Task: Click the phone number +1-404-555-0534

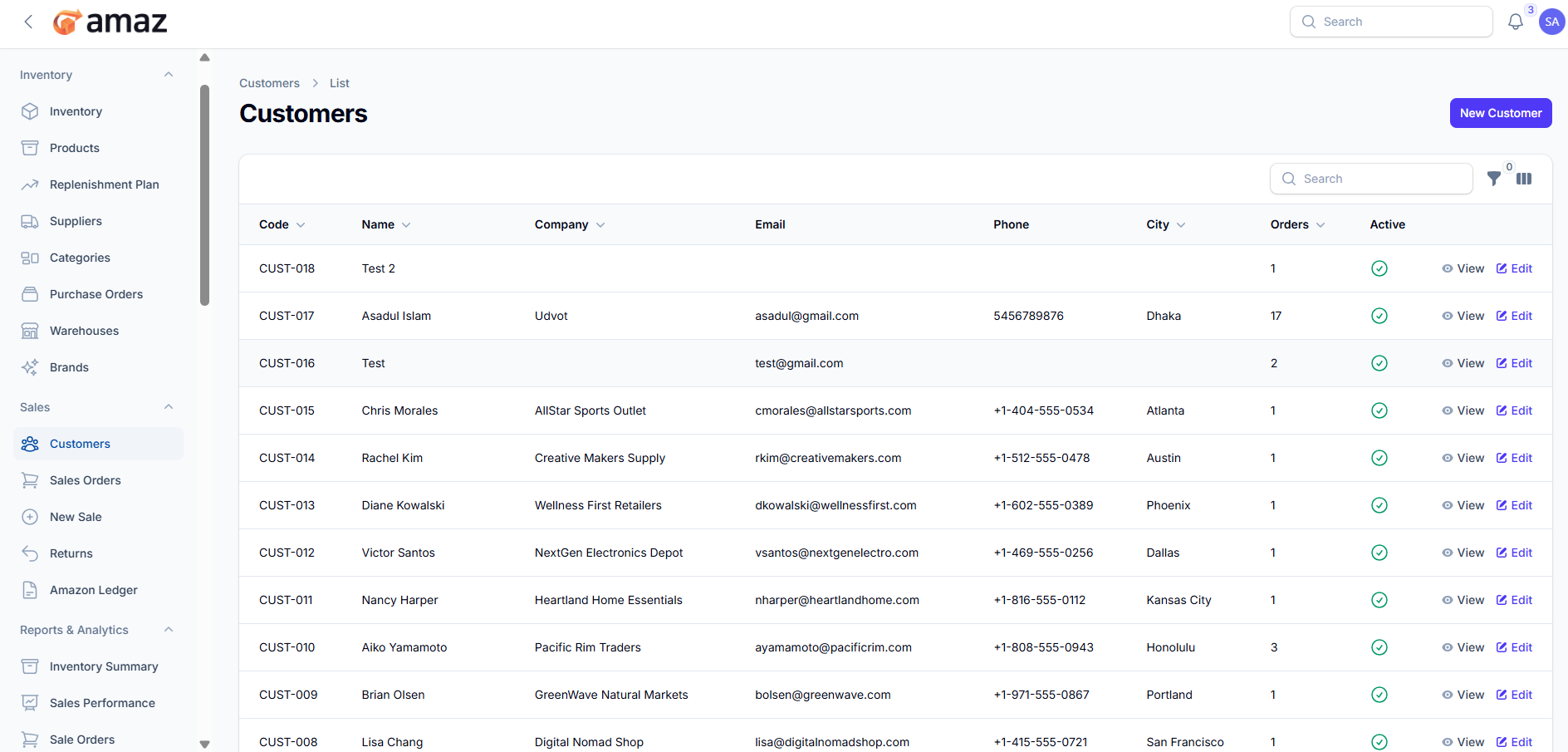Action: (x=1044, y=410)
